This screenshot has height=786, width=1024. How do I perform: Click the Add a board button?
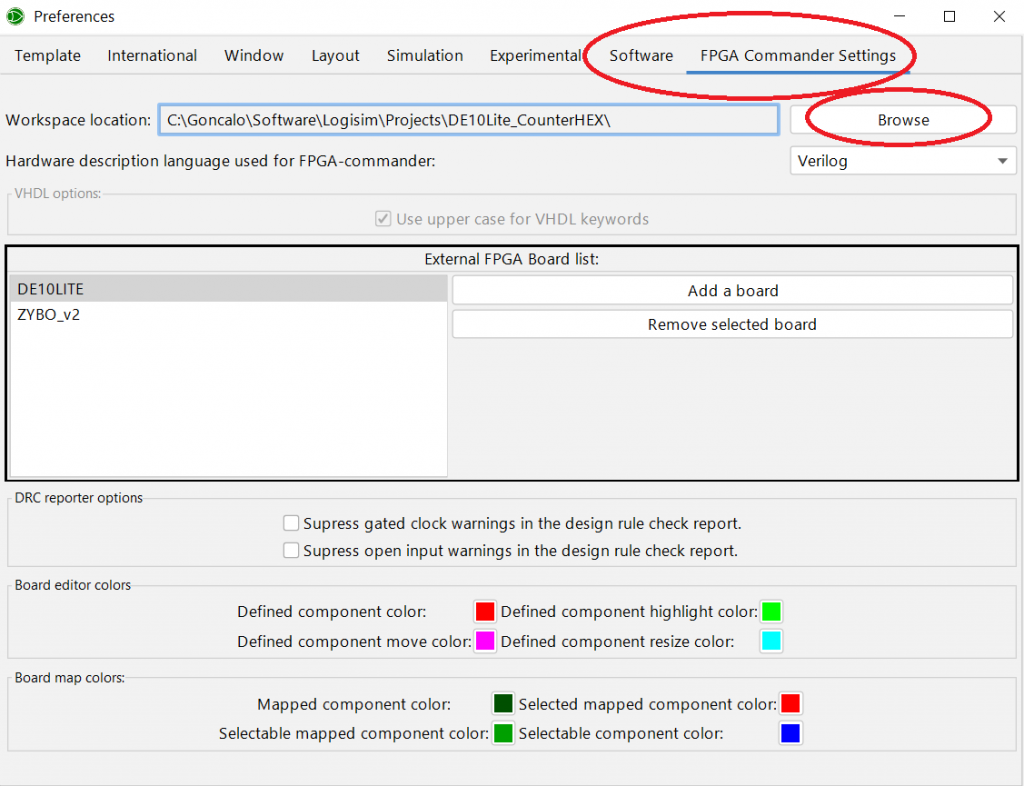pyautogui.click(x=732, y=291)
